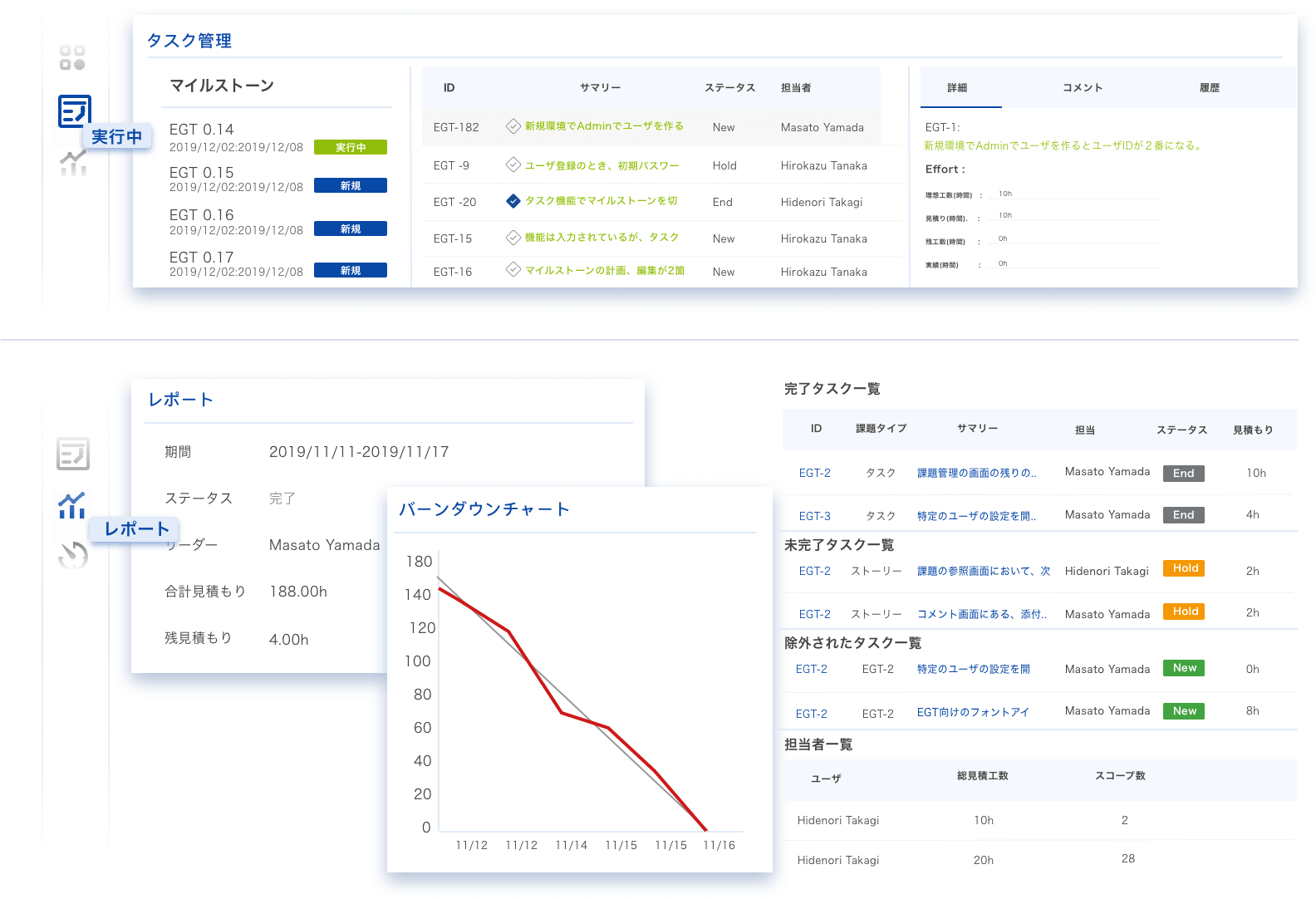This screenshot has width=1316, height=899.
Task: Click the ステータス column header in task table
Action: coord(729,87)
